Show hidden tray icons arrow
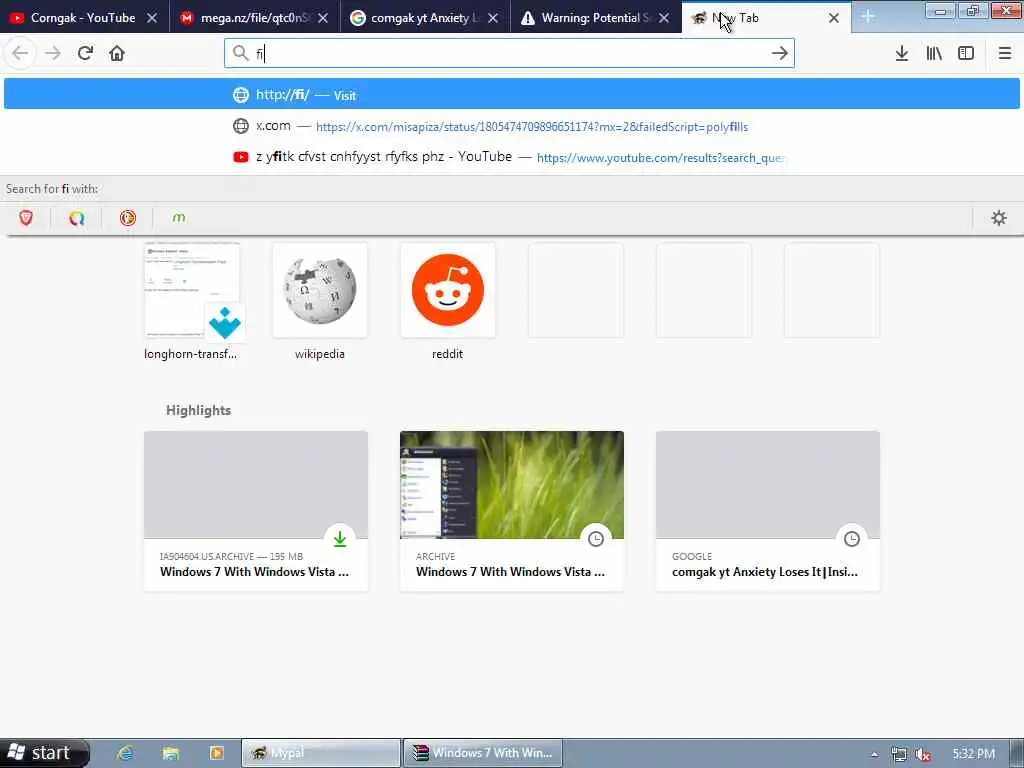 [x=874, y=754]
